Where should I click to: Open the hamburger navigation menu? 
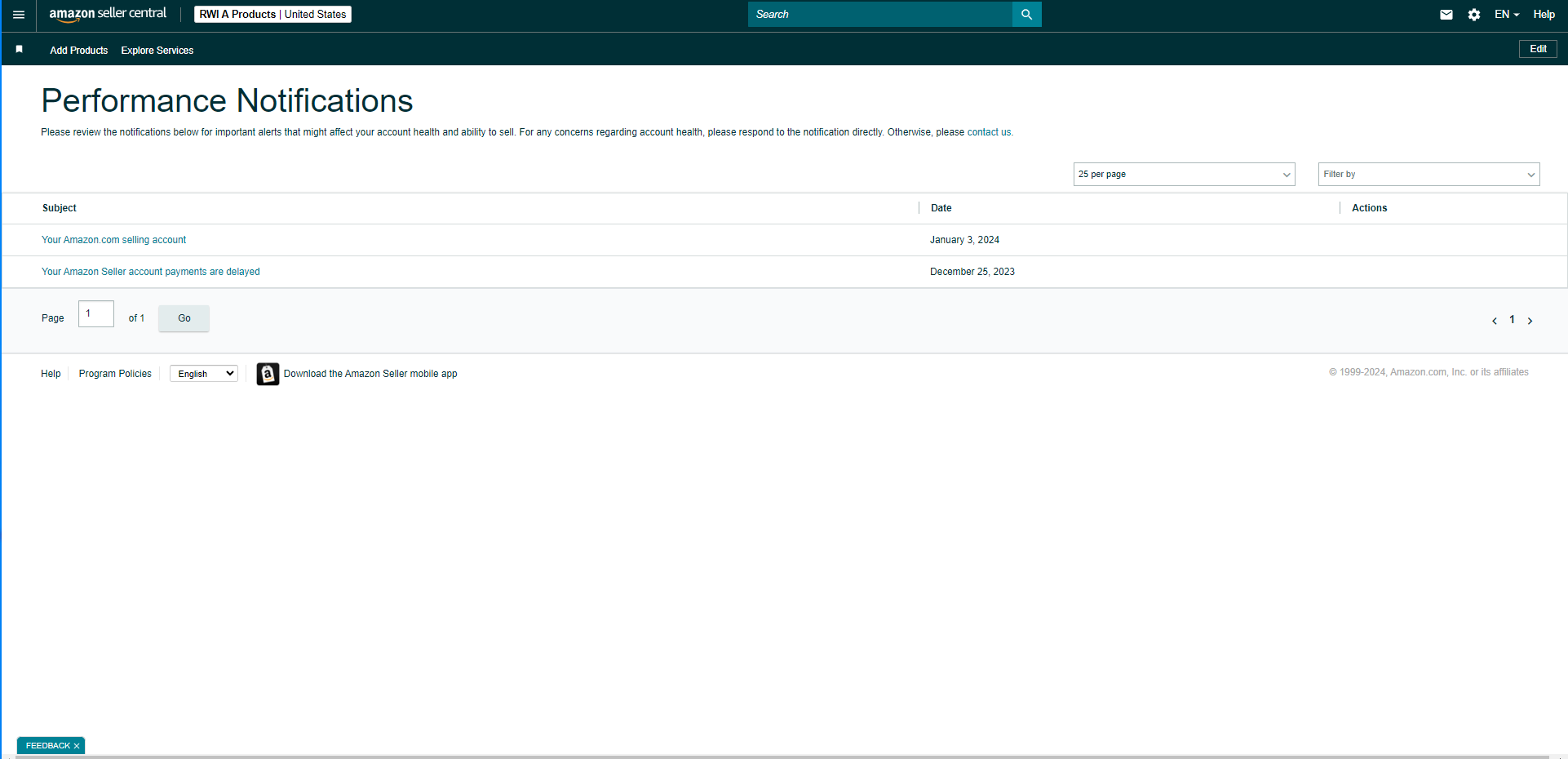[x=19, y=15]
